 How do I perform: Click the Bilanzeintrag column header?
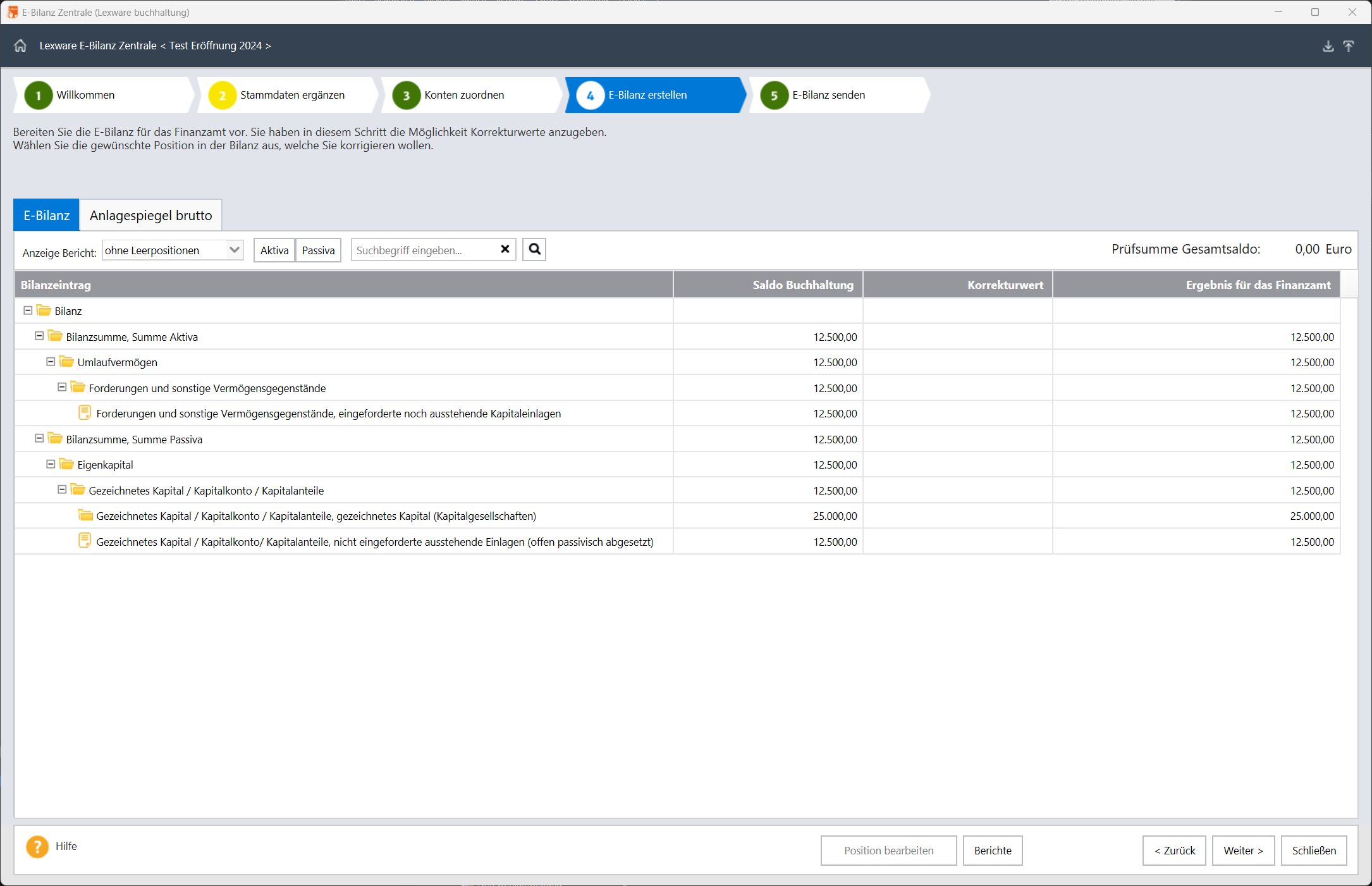pos(344,285)
